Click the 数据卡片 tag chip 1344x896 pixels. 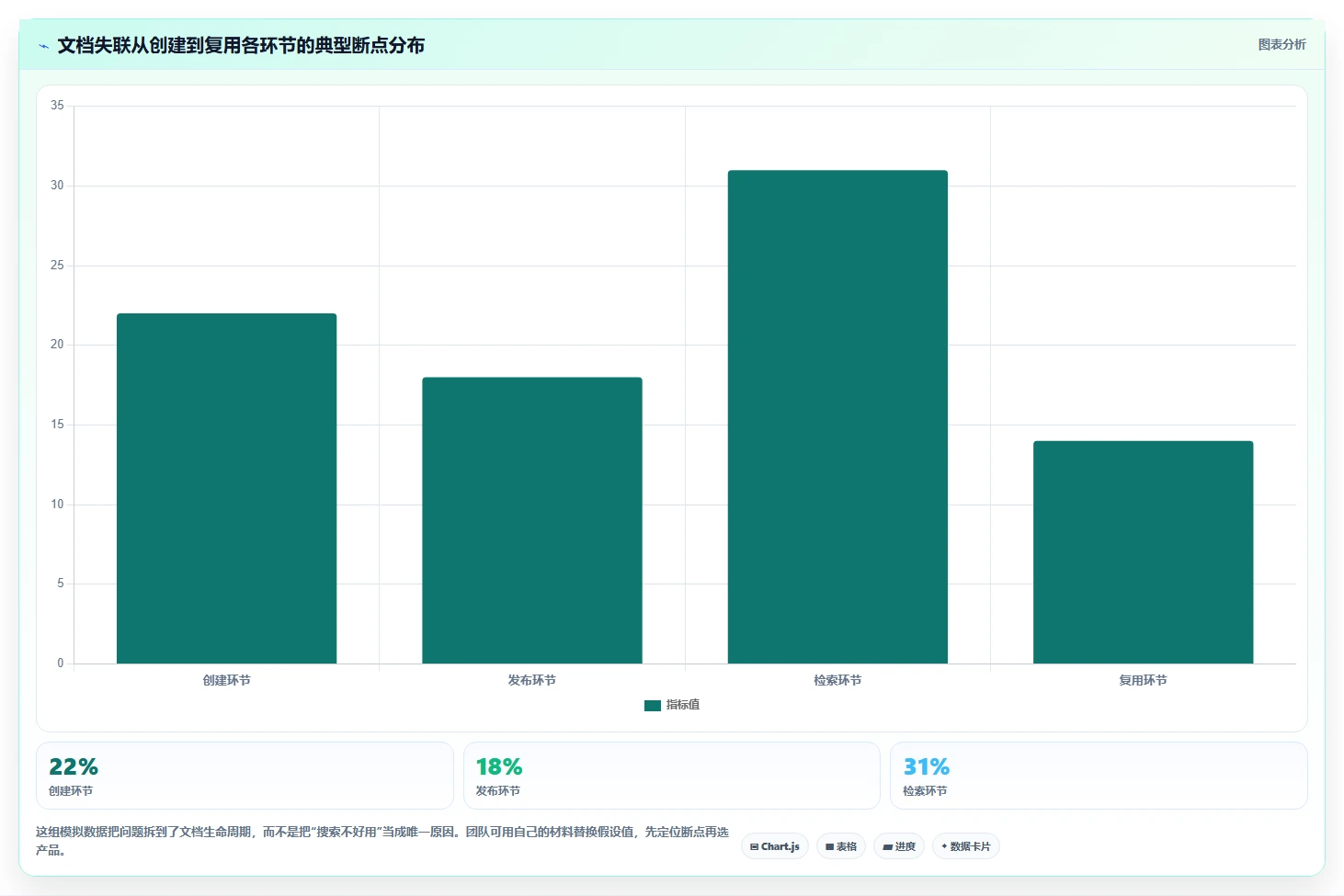966,846
